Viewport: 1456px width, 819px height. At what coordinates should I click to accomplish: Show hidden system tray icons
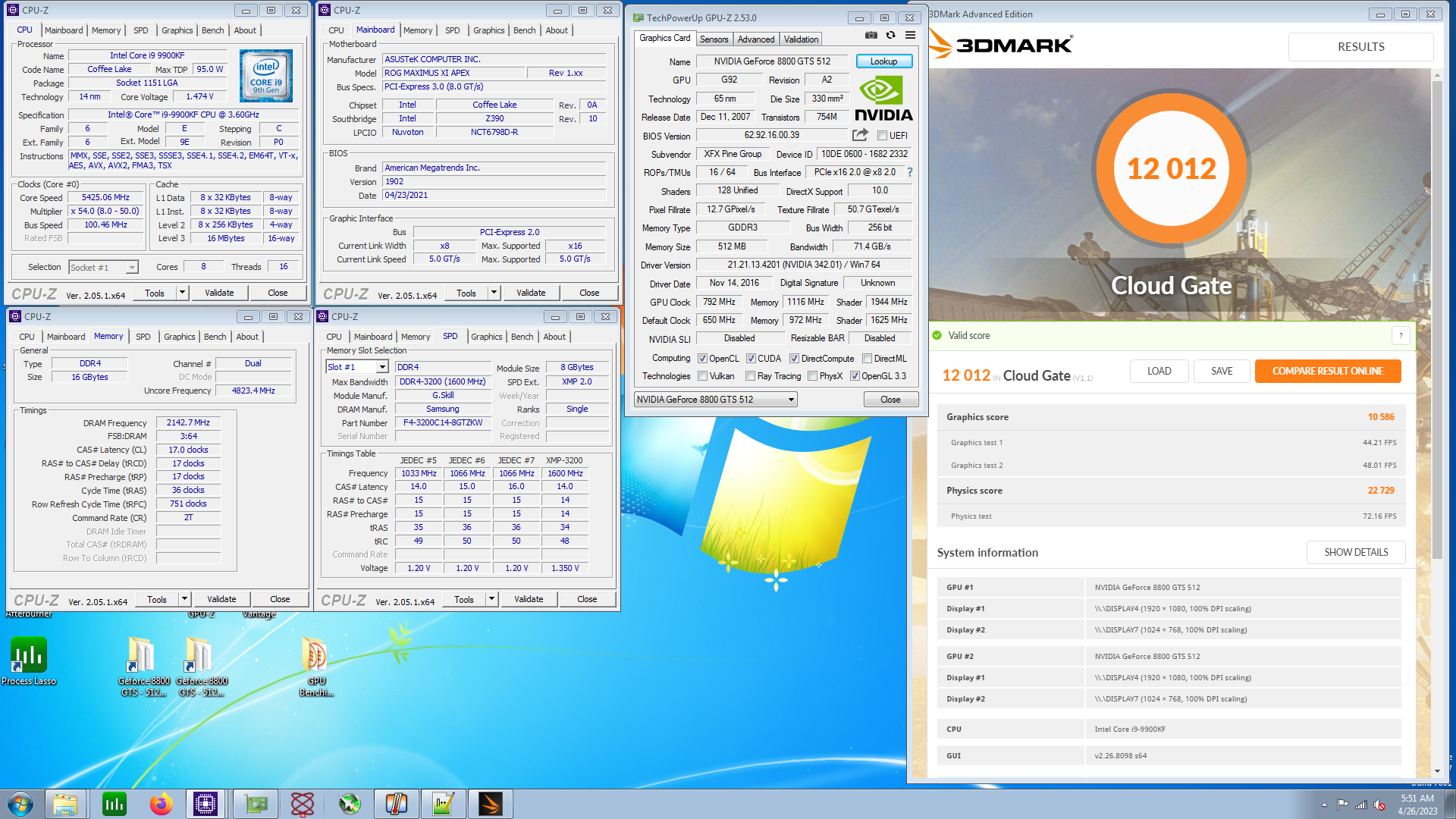pyautogui.click(x=1324, y=805)
